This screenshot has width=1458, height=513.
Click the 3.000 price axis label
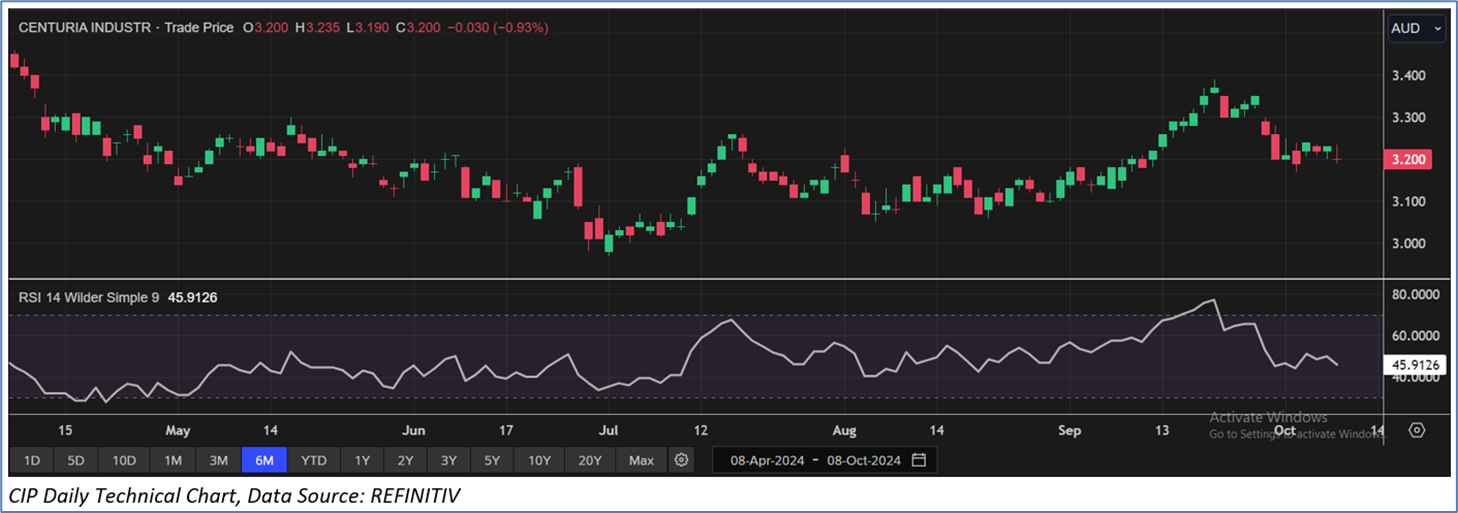click(1407, 244)
